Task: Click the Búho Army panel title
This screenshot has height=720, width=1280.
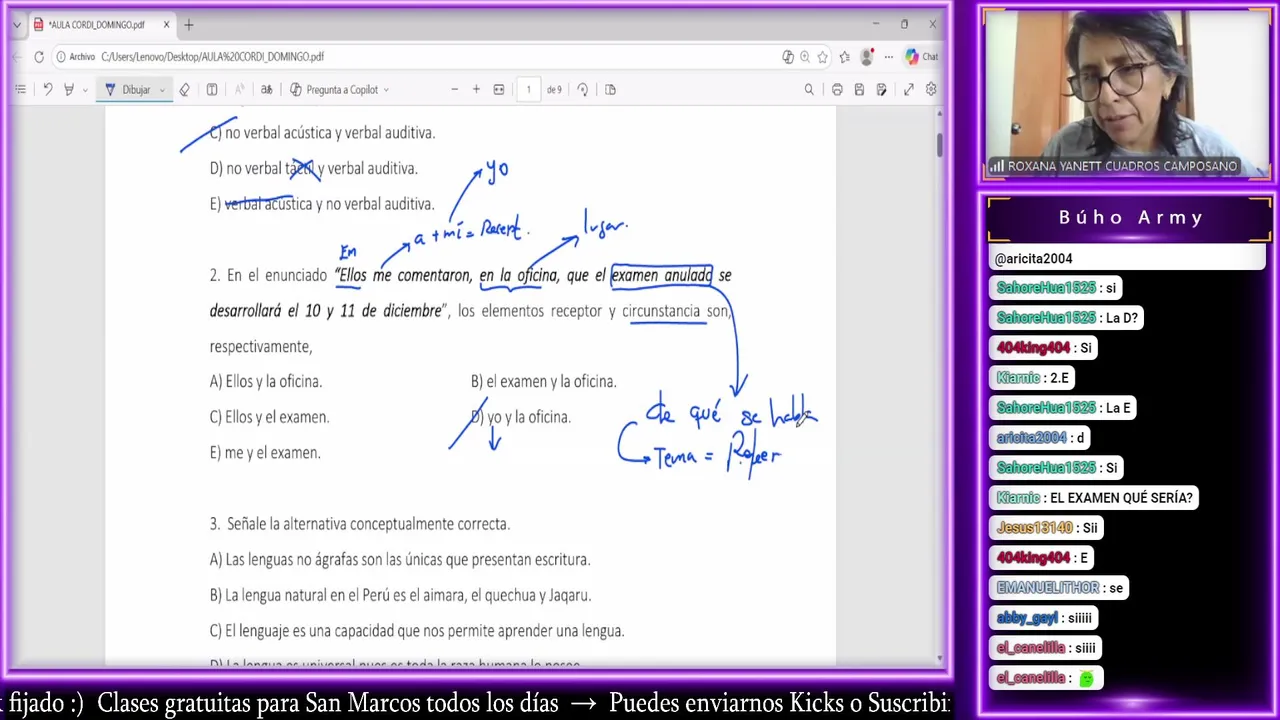Action: pos(1130,218)
